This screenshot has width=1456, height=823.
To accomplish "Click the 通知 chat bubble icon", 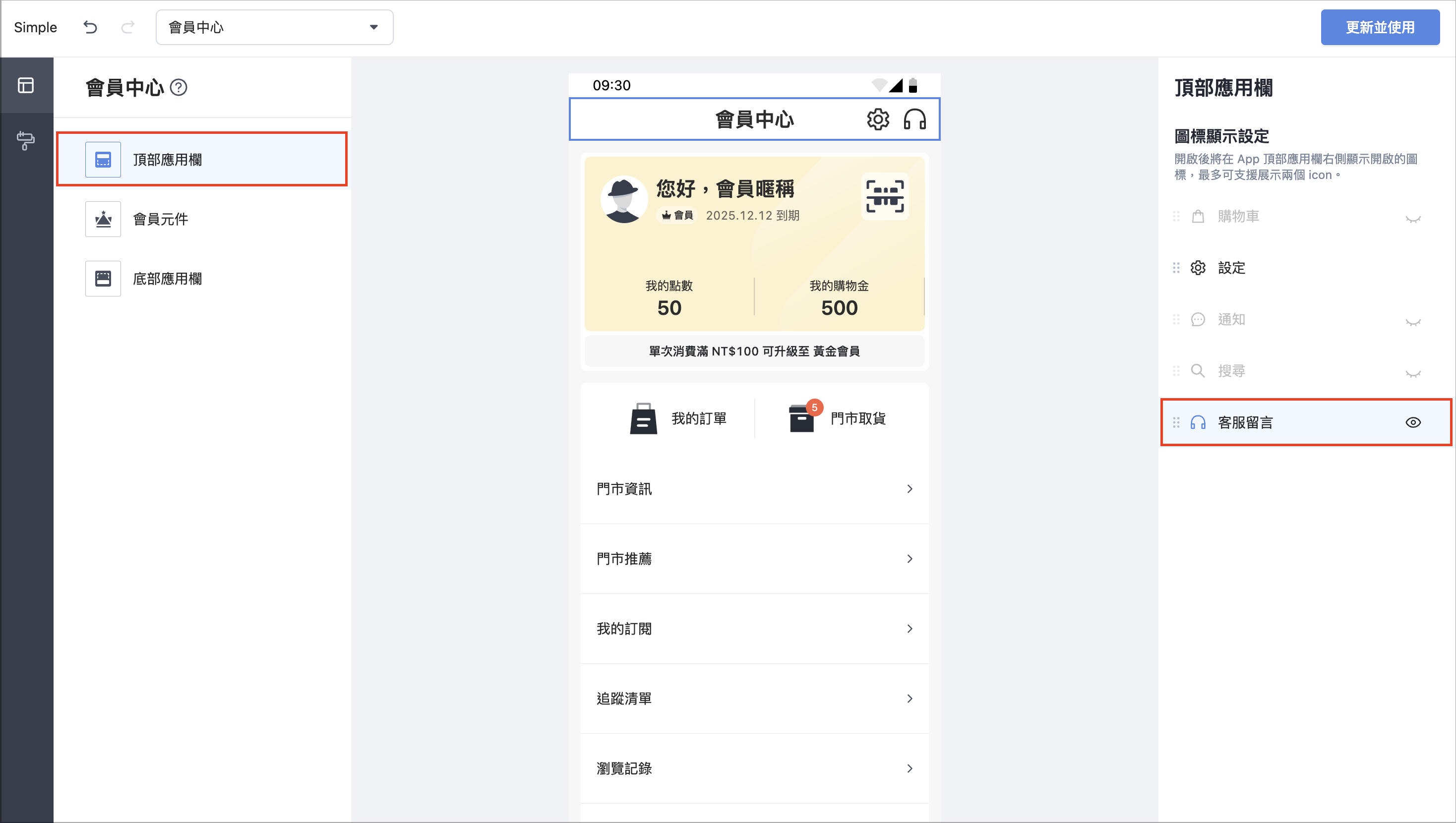I will pyautogui.click(x=1198, y=319).
